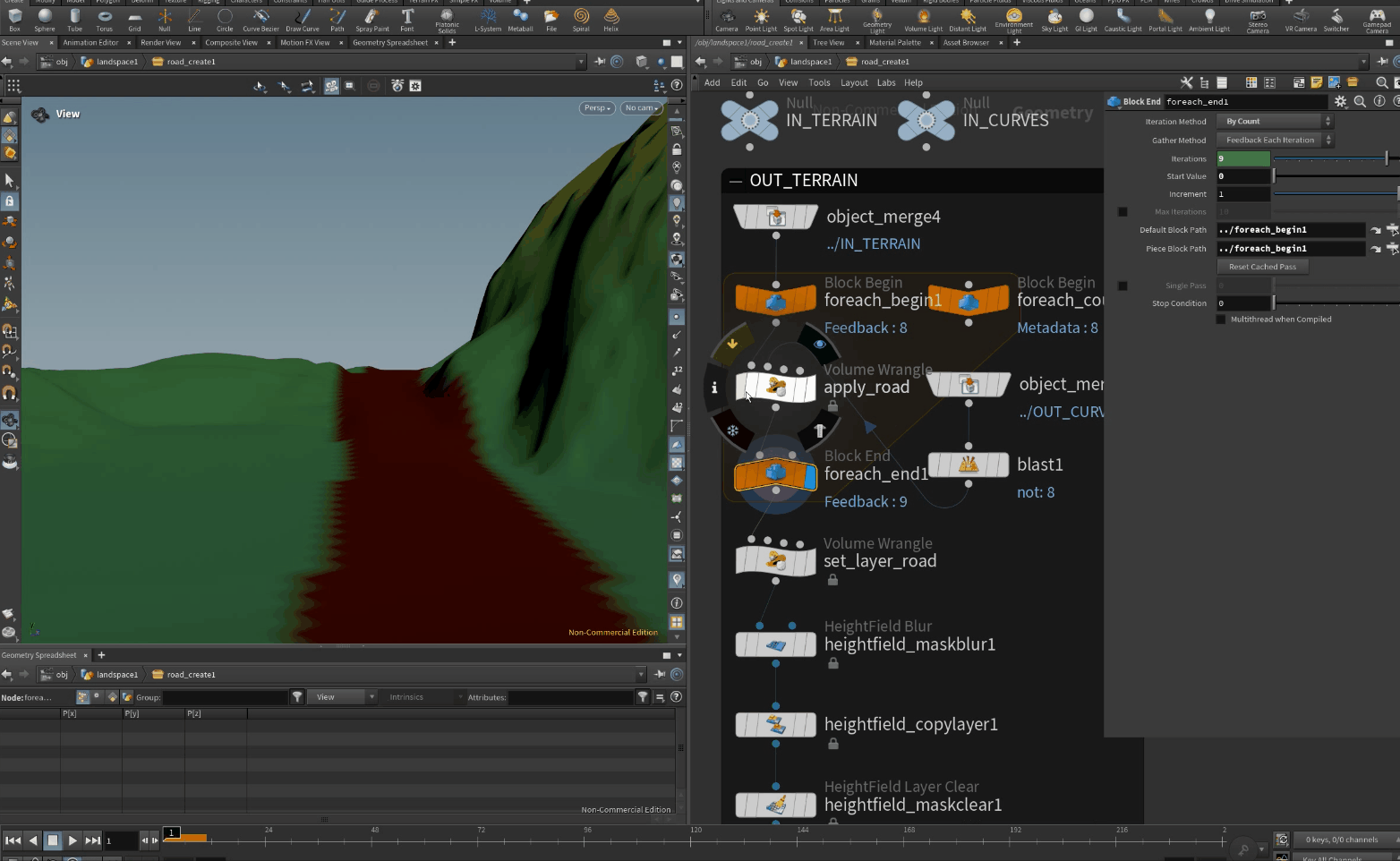This screenshot has width=1400, height=861.
Task: Open the Layout menu in network editor
Action: pos(853,82)
